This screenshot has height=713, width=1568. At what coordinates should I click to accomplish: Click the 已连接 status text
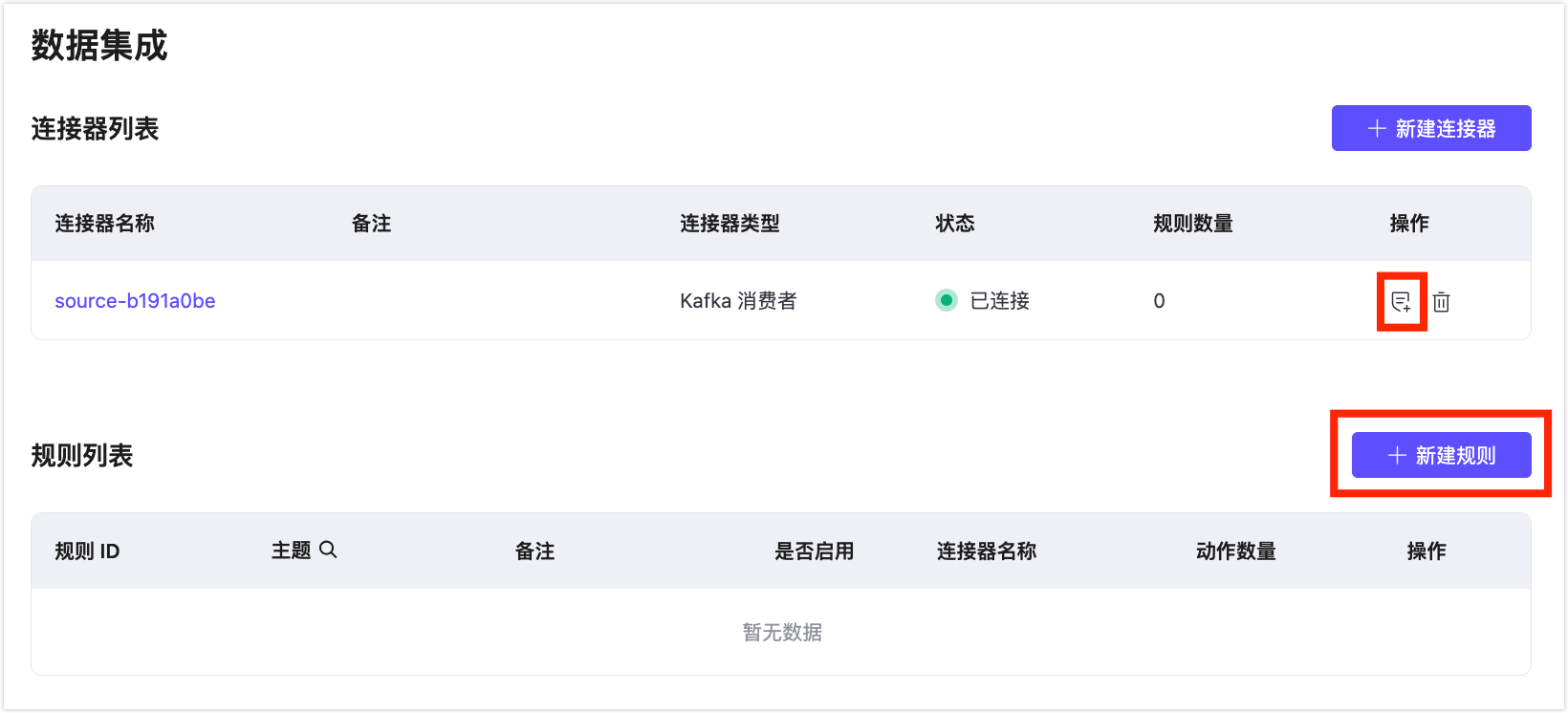999,301
